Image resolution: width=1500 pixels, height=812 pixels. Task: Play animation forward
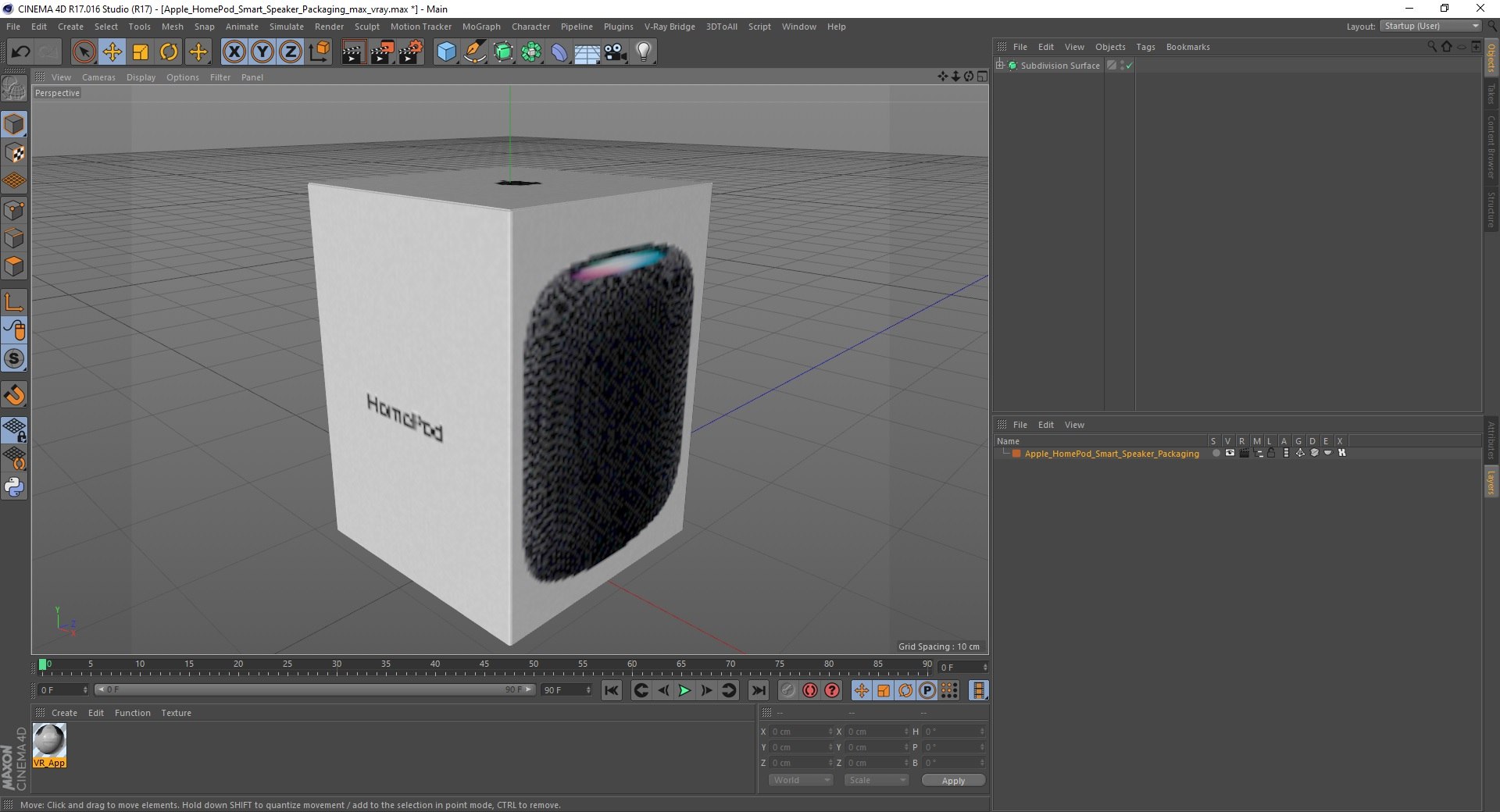(x=684, y=690)
